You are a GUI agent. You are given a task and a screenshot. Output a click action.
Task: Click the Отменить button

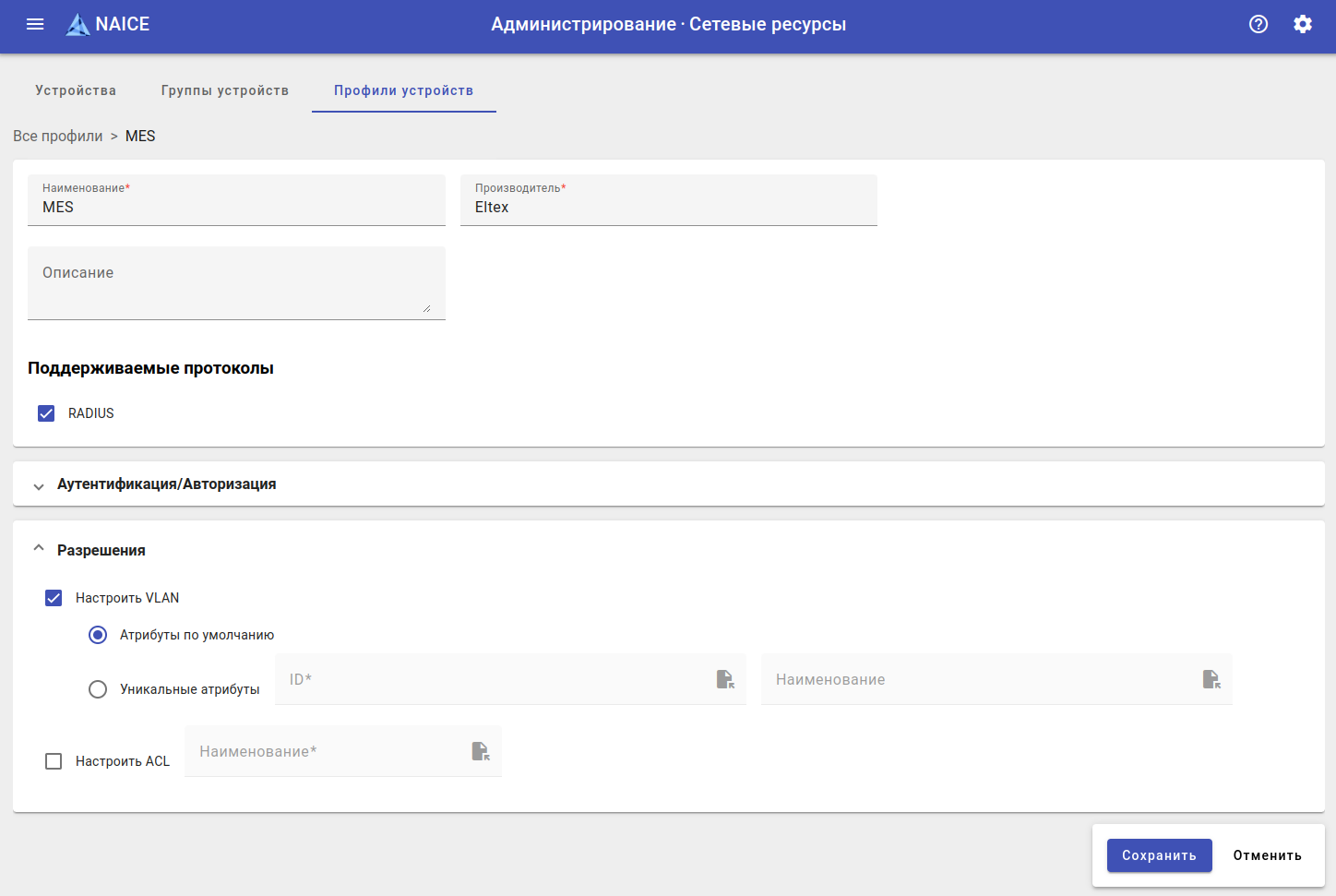point(1267,855)
